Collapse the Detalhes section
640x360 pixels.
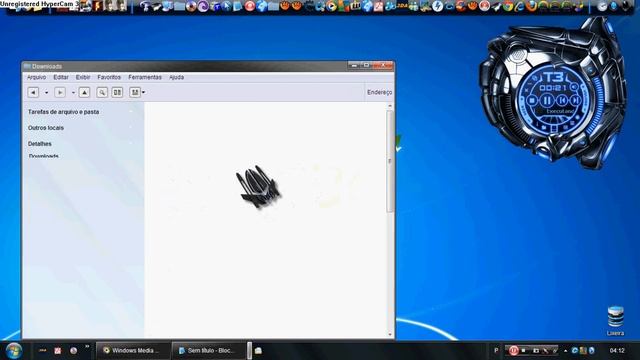[x=40, y=144]
